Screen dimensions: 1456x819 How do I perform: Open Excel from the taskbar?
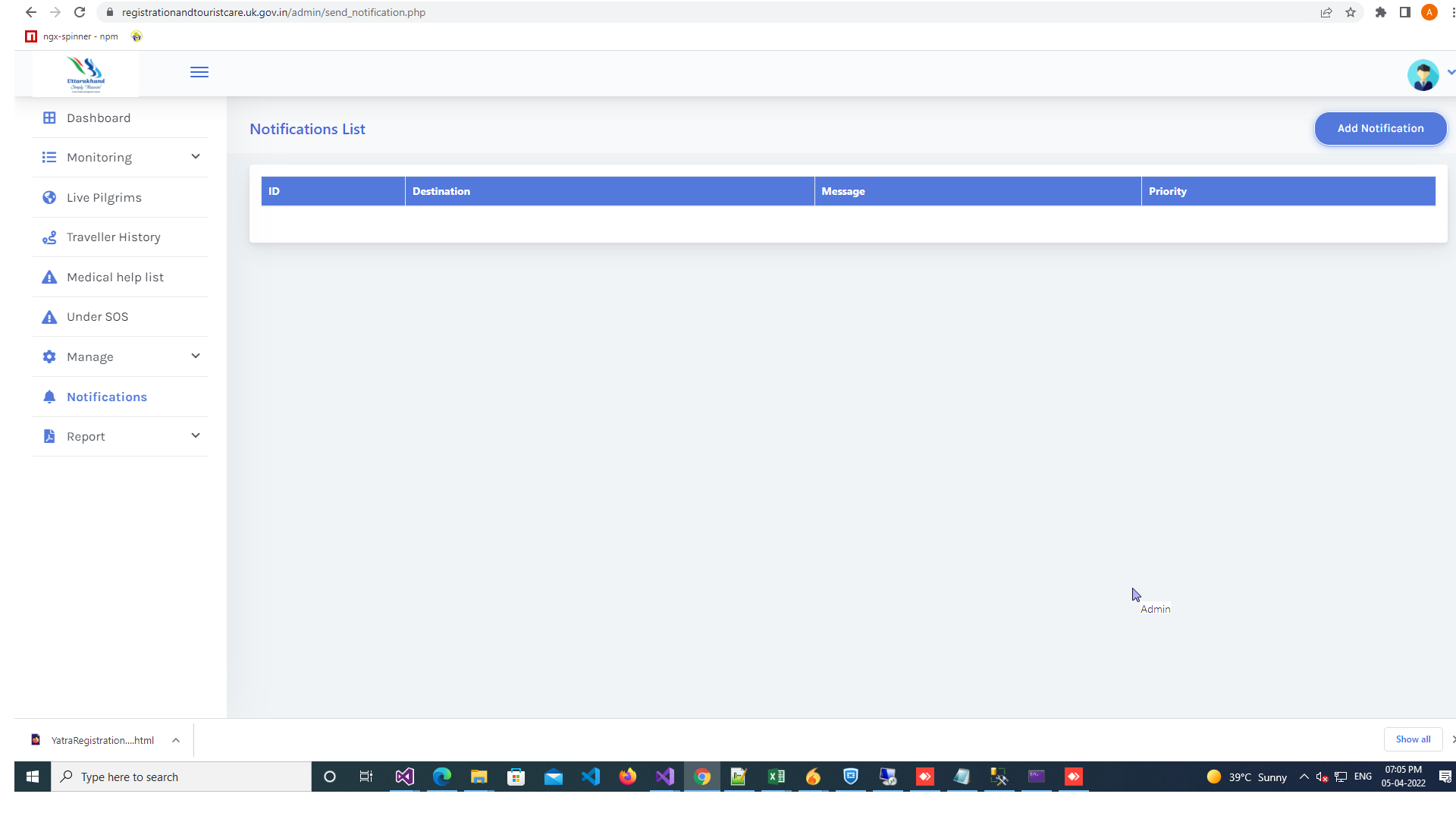click(776, 777)
